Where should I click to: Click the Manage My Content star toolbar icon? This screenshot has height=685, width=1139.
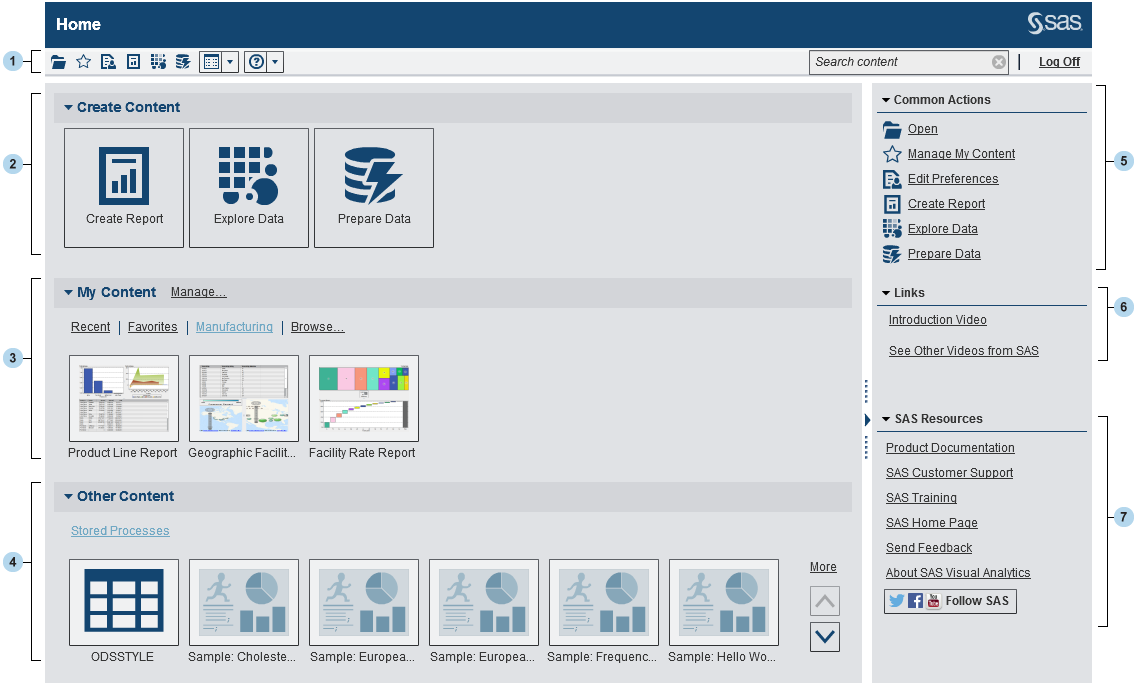tap(84, 62)
